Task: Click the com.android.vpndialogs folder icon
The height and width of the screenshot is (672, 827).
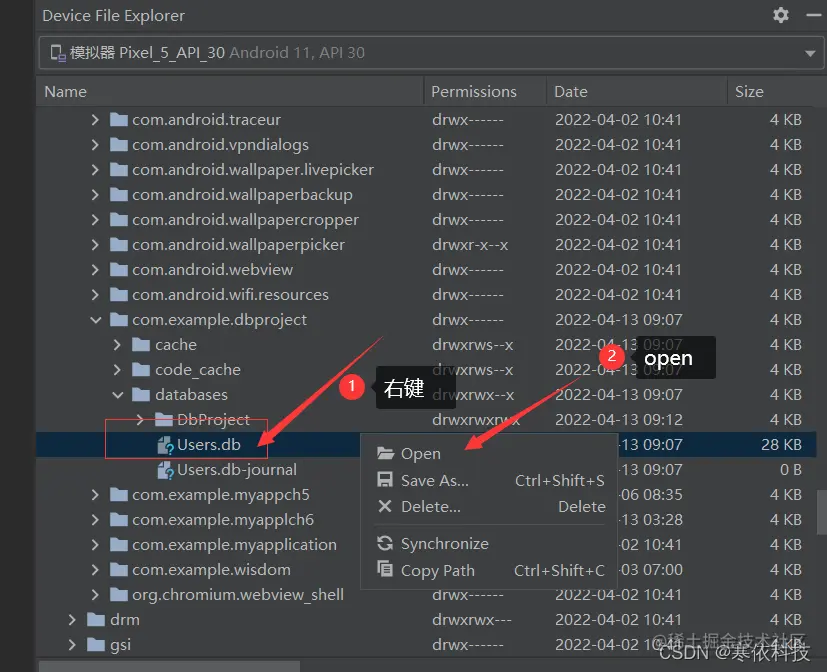Action: (119, 145)
